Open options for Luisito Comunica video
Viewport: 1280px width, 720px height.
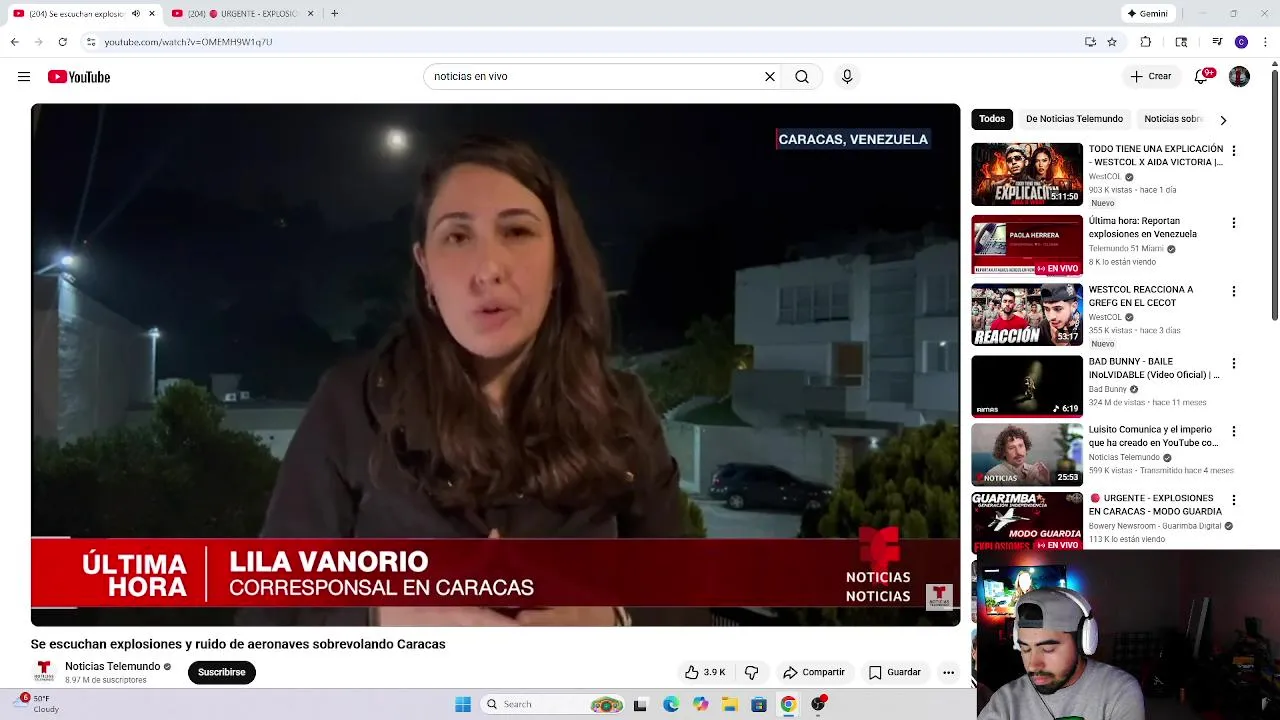coord(1233,432)
